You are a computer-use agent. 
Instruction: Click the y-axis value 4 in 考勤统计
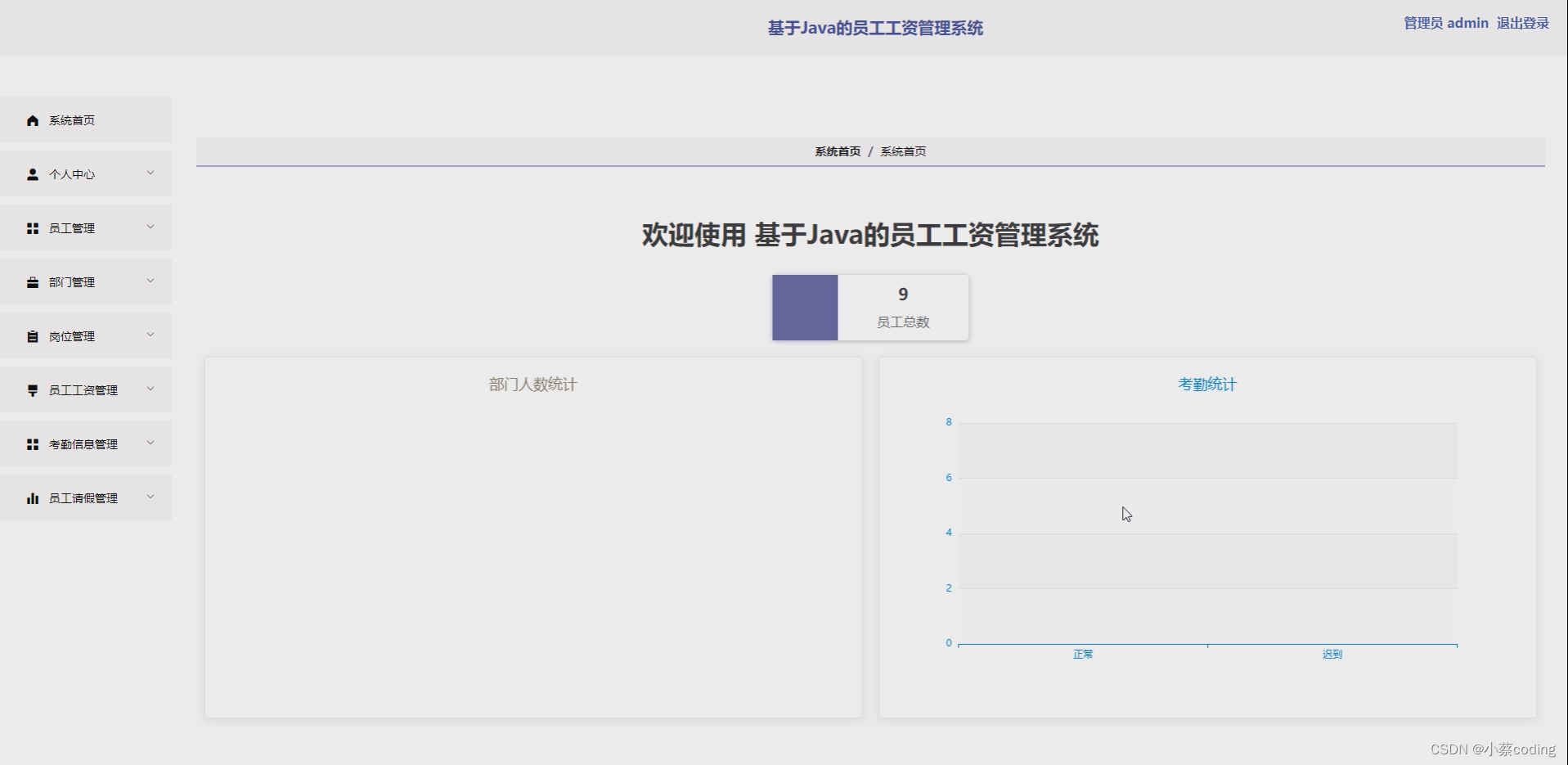(x=949, y=533)
